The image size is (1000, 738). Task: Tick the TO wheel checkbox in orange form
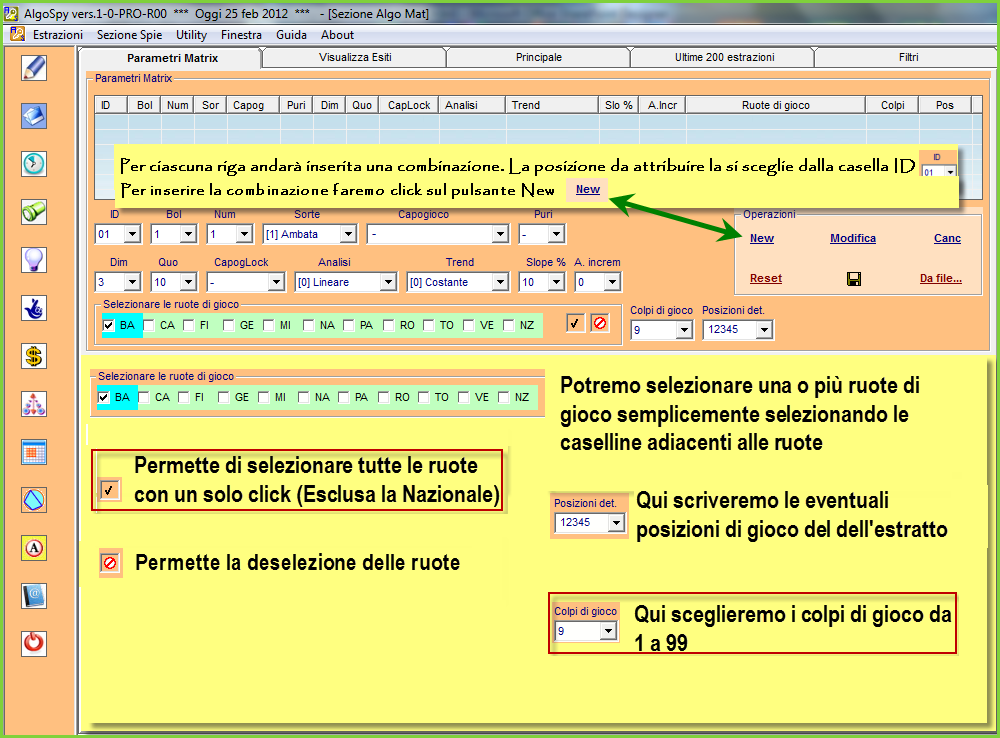point(429,325)
